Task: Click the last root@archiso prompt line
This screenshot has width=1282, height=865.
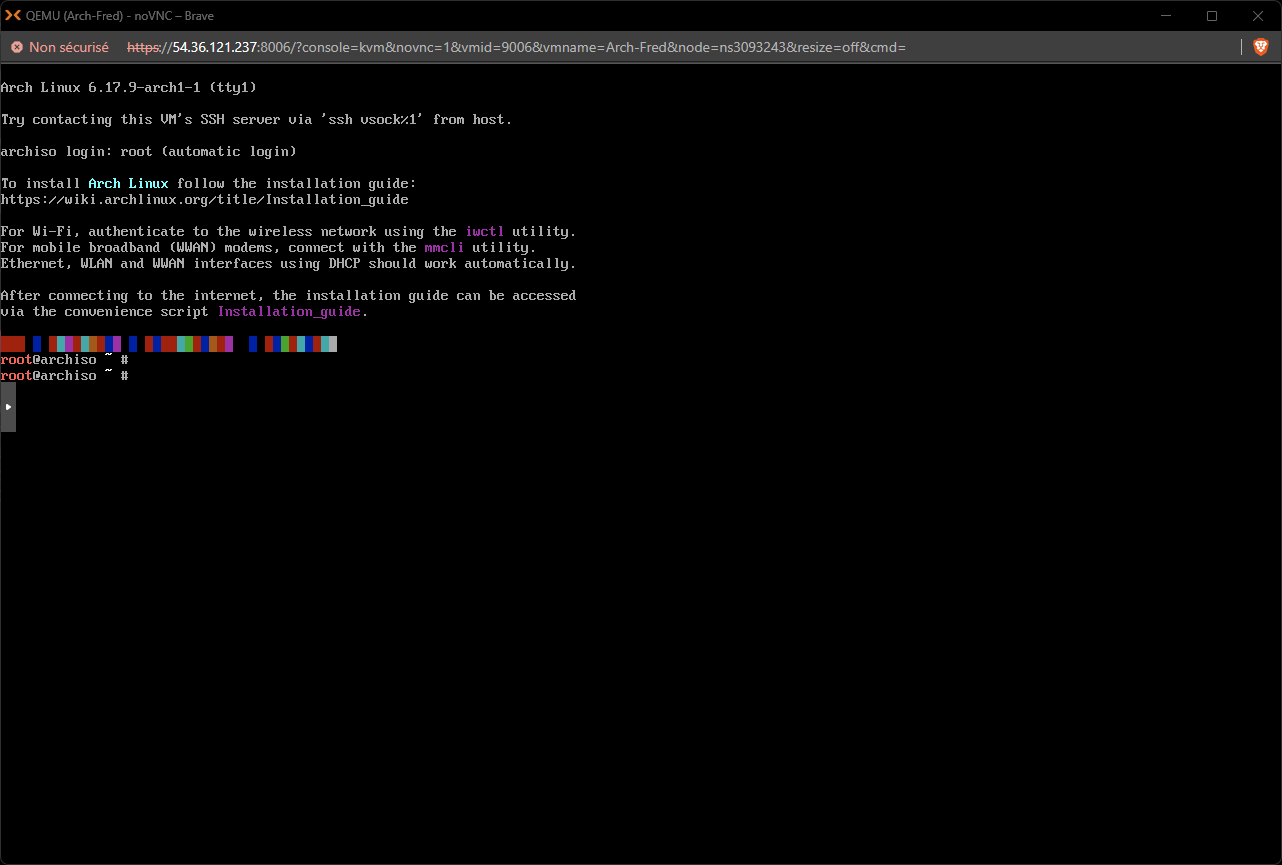Action: [x=64, y=376]
